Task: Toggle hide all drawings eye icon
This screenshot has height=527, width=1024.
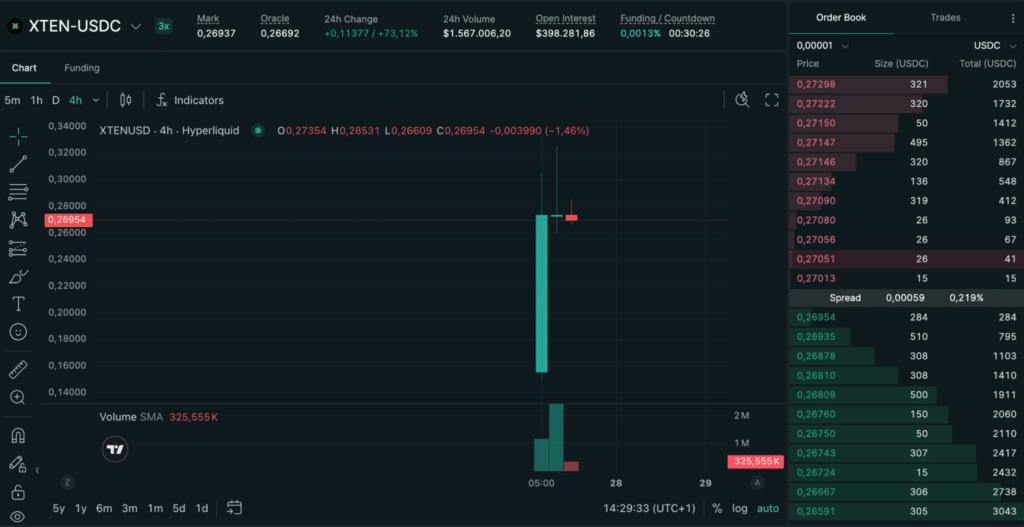Action: [x=18, y=517]
